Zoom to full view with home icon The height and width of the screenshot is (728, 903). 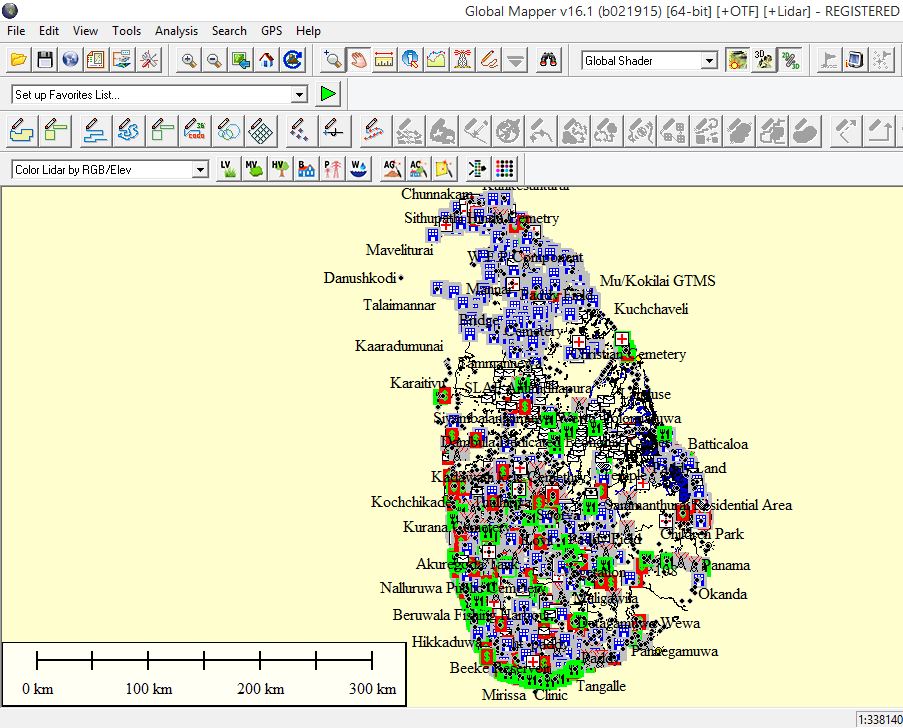coord(266,60)
